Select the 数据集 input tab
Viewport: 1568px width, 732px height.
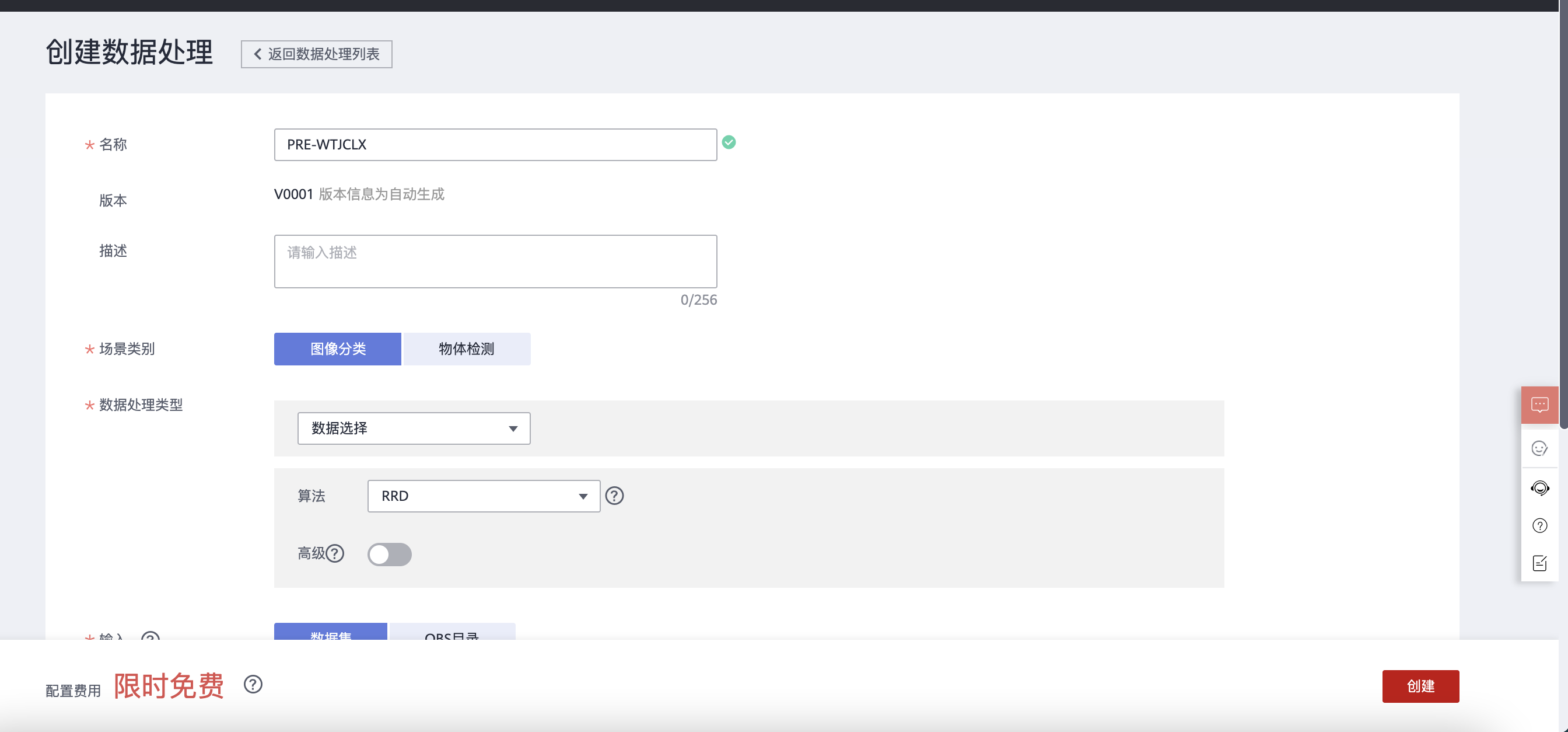coord(331,632)
